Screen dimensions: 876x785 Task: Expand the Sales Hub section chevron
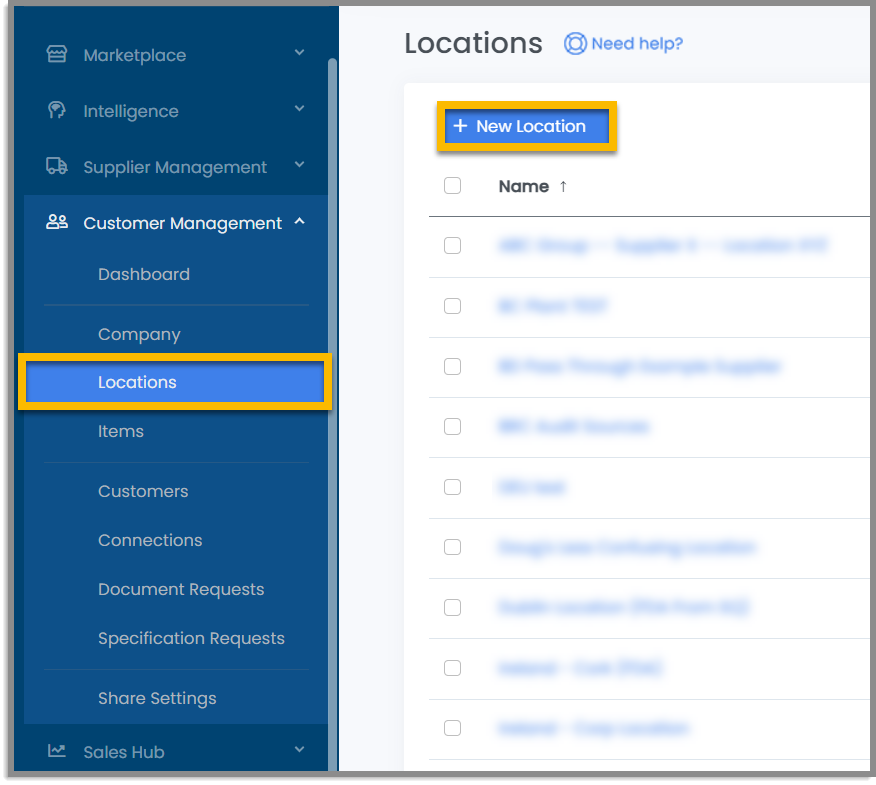click(x=299, y=750)
